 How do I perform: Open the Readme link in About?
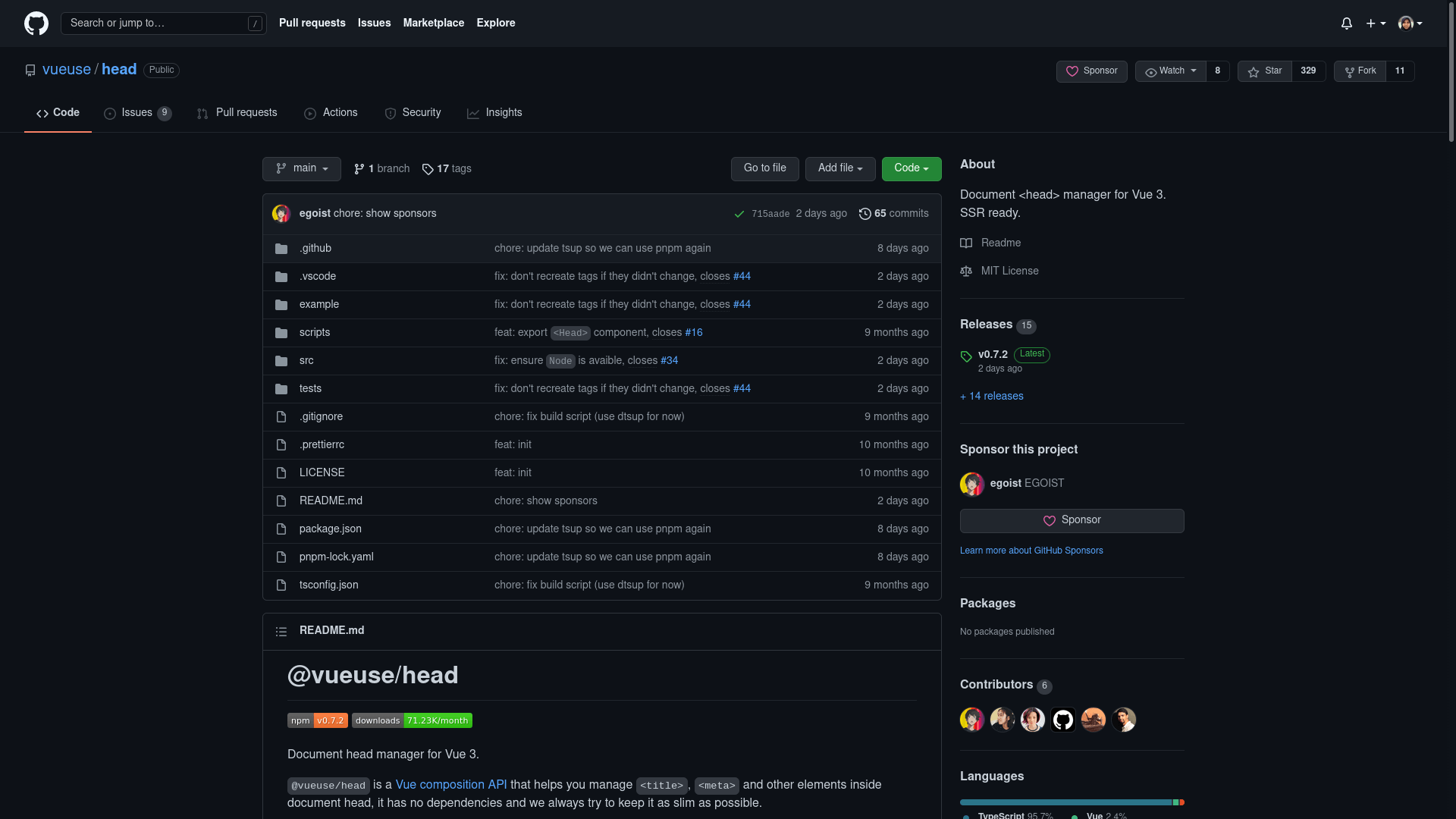pos(990,243)
